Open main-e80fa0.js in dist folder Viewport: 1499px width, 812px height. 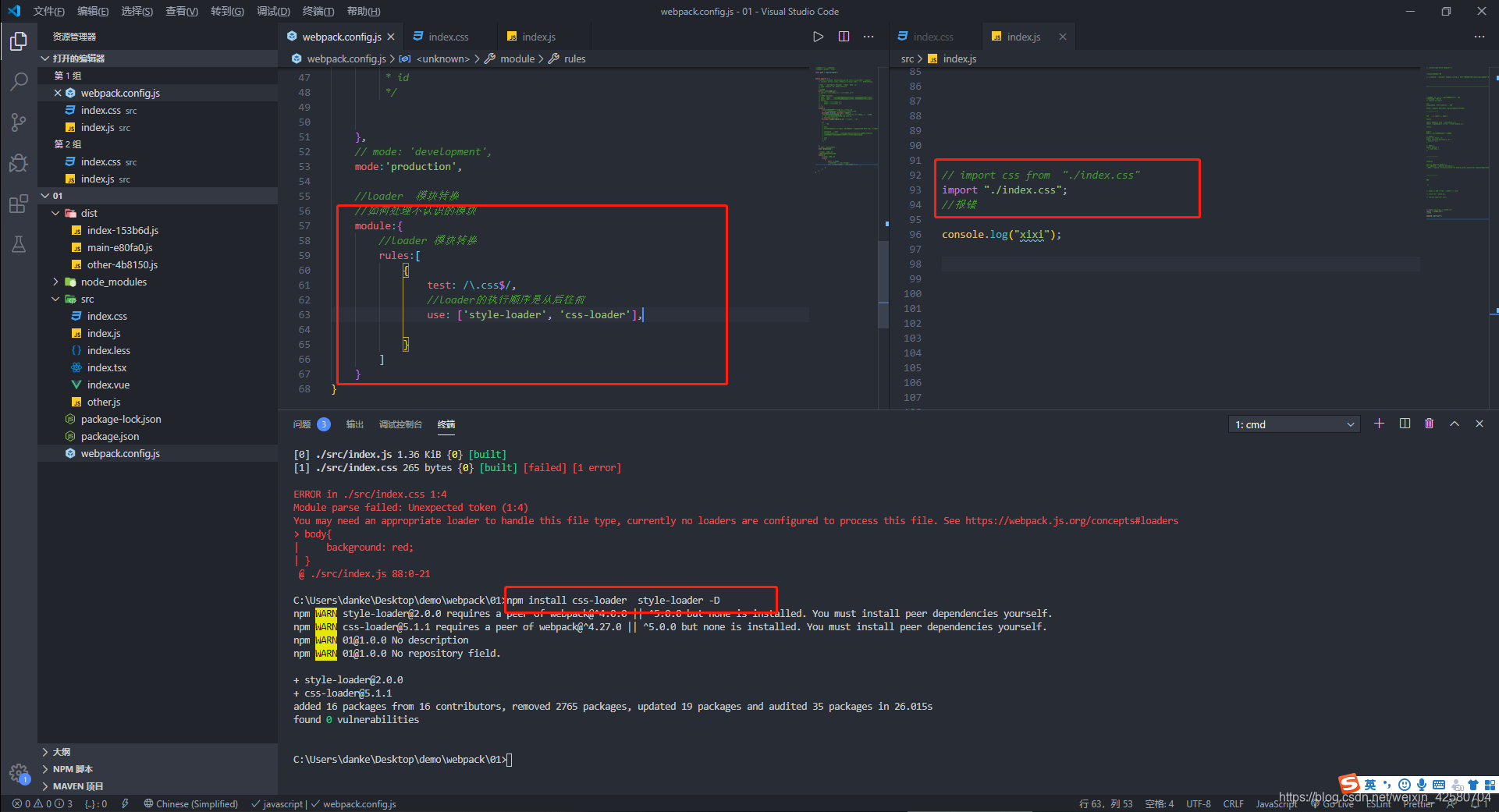pos(158,247)
